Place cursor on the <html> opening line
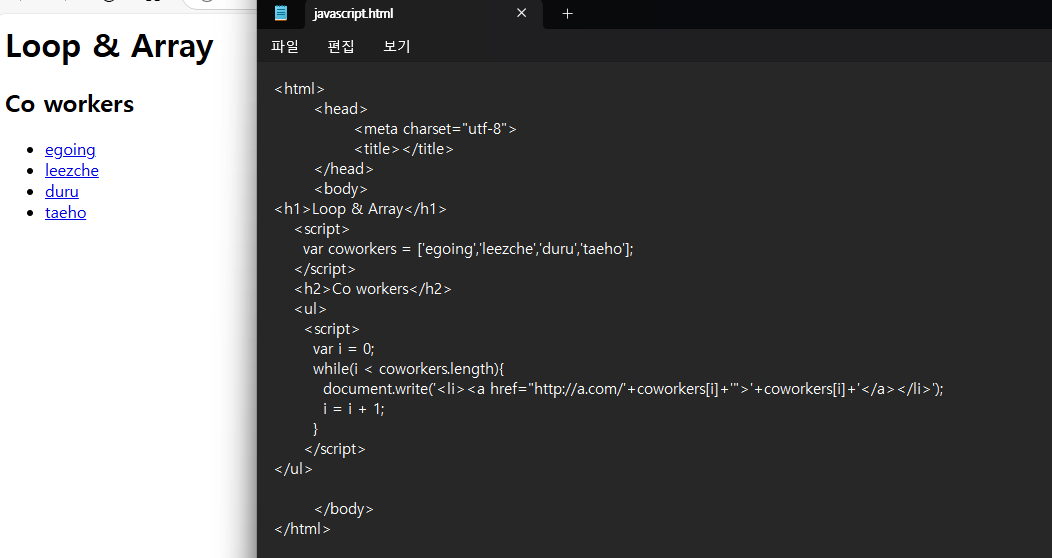This screenshot has height=558, width=1052. point(299,89)
